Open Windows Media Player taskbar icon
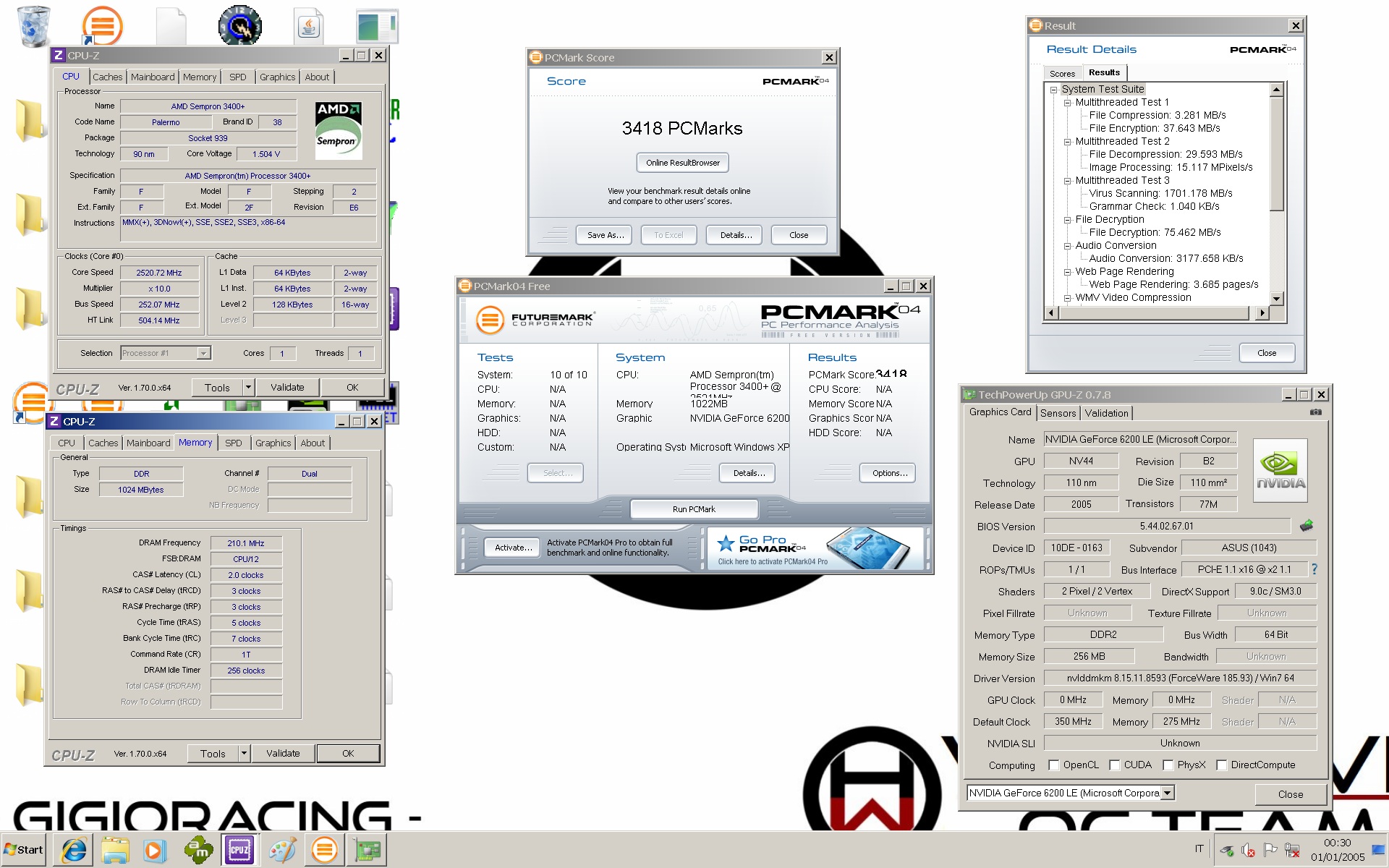This screenshot has width=1389, height=868. click(x=153, y=850)
